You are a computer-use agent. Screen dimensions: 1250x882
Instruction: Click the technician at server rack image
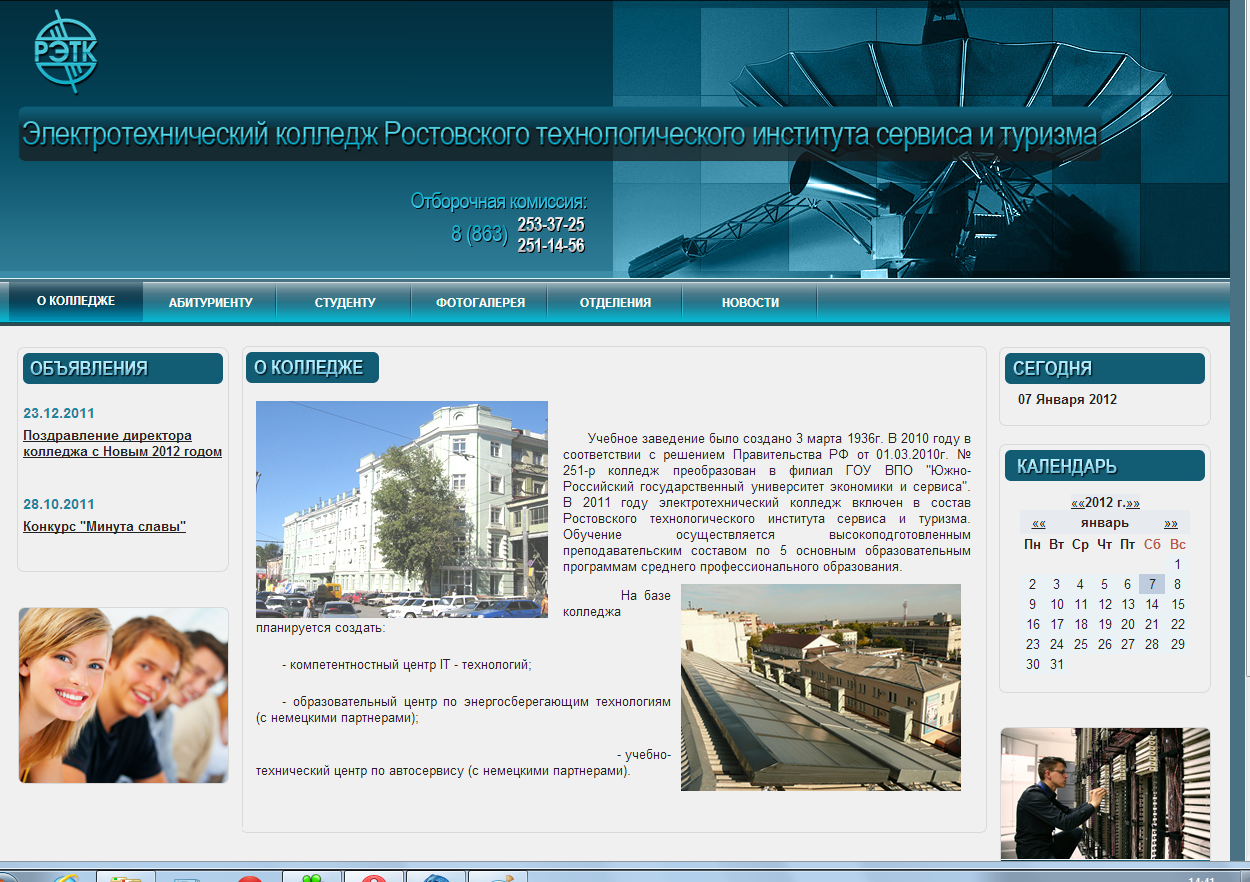(x=1105, y=793)
